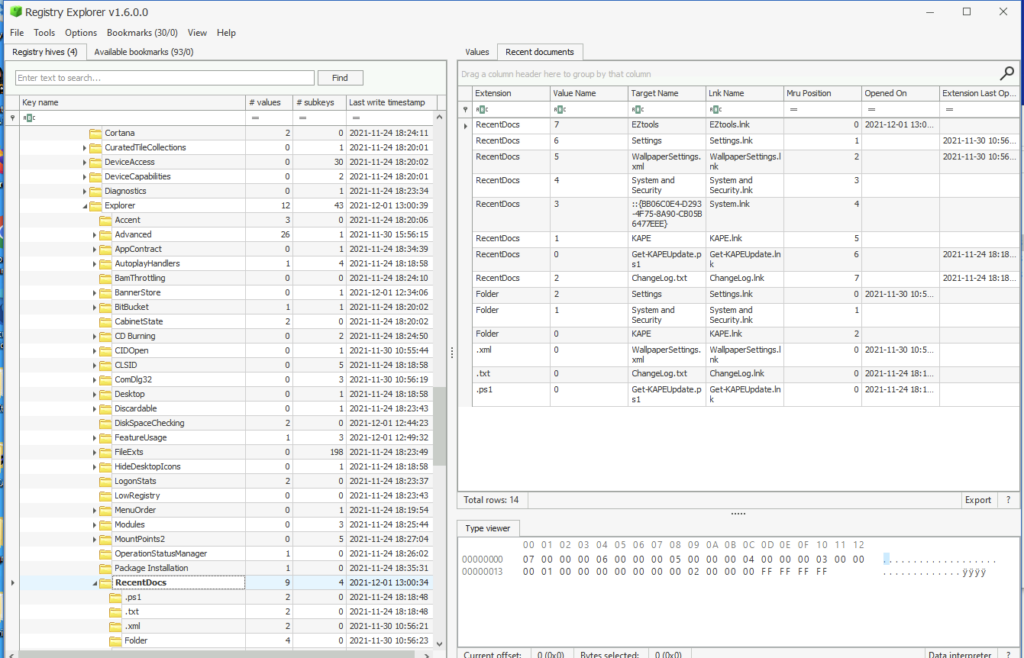Select the Get-KAPEUpdate.ps1 RecentDocs row

(744, 259)
